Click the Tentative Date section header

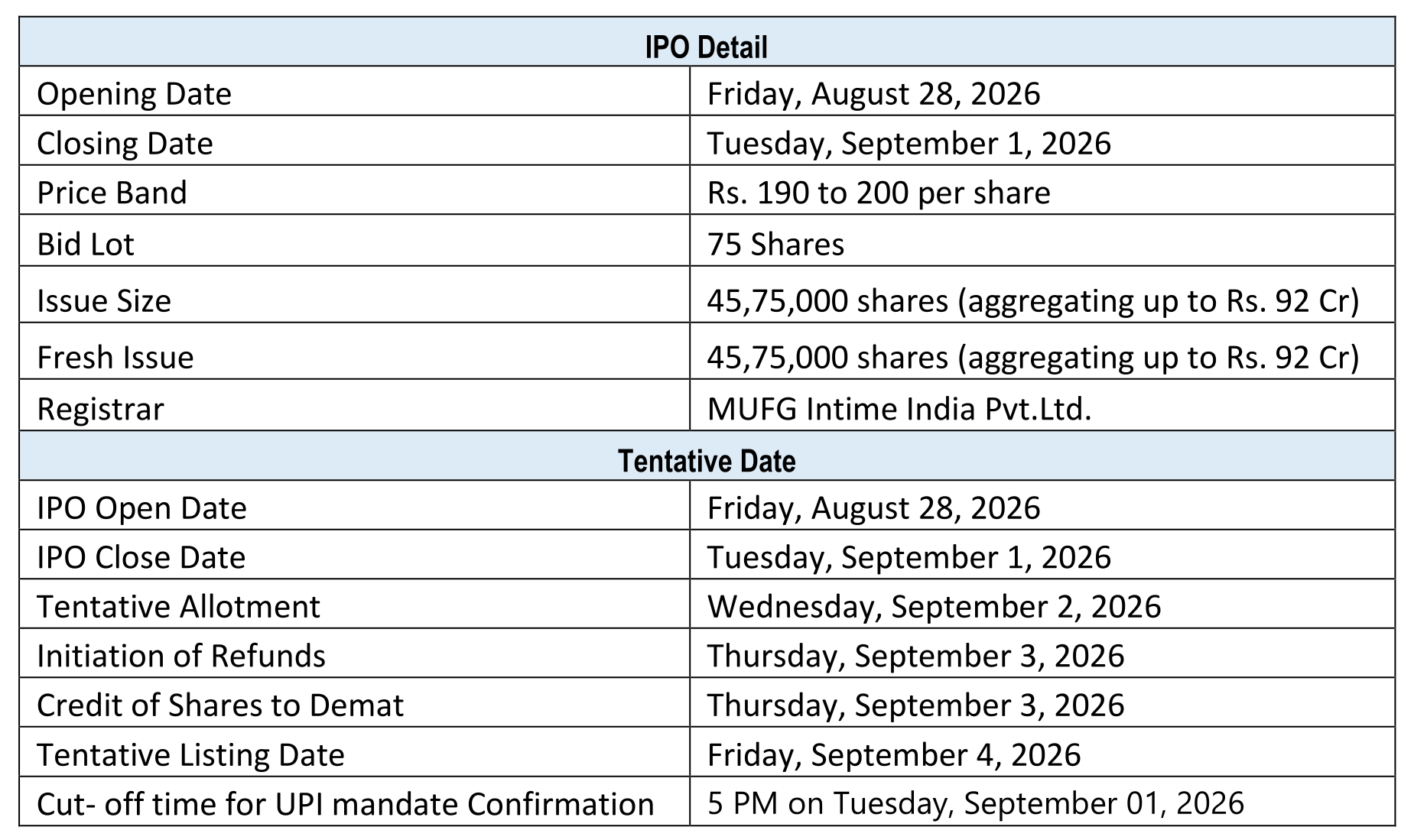click(x=707, y=462)
